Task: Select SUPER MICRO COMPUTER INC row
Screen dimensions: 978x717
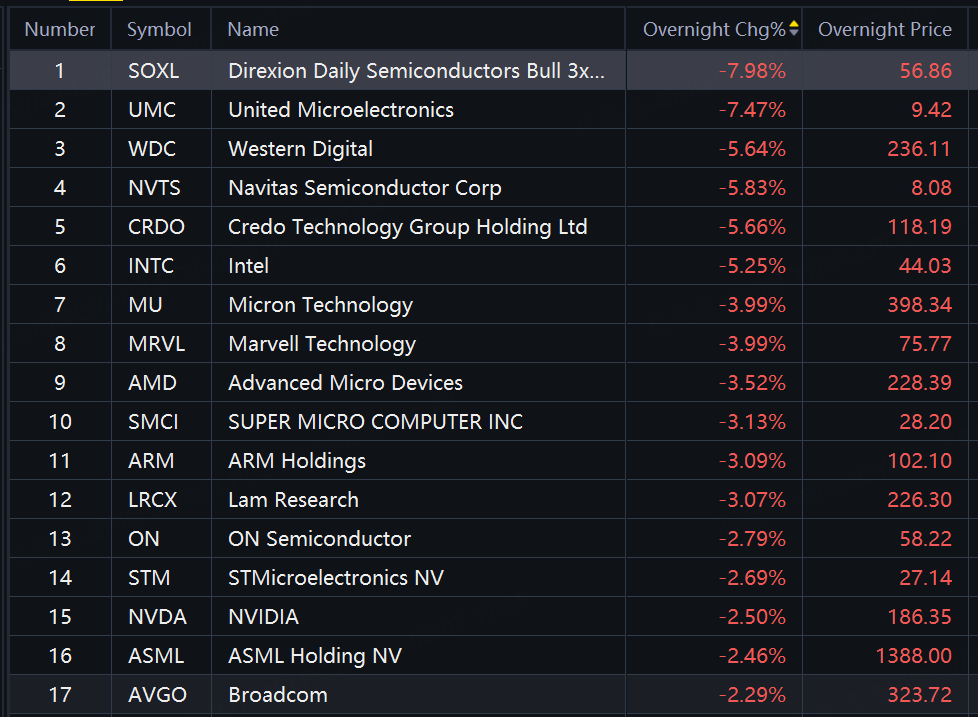Action: click(x=375, y=422)
